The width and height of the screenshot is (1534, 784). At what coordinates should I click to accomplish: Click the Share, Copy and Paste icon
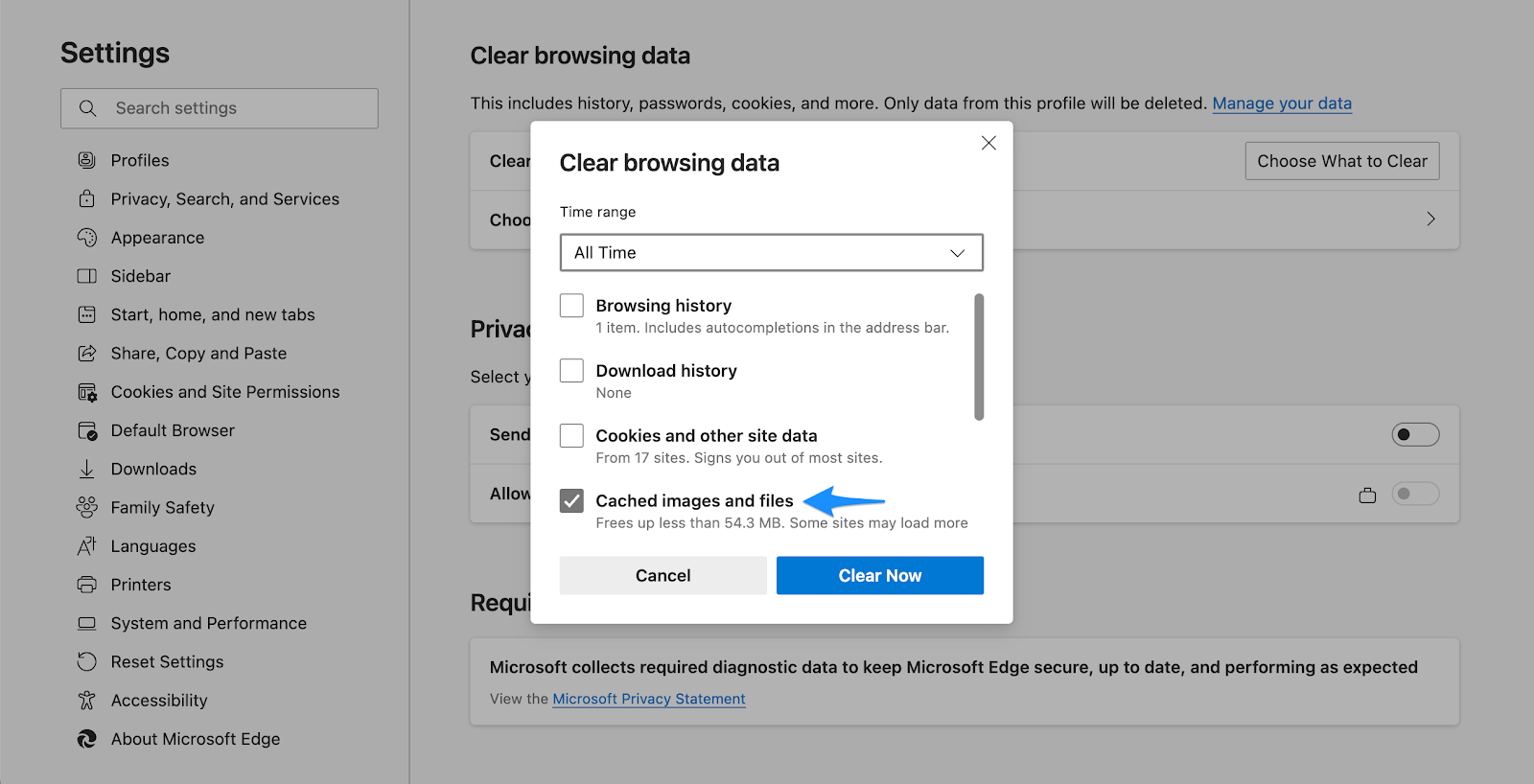click(x=86, y=353)
